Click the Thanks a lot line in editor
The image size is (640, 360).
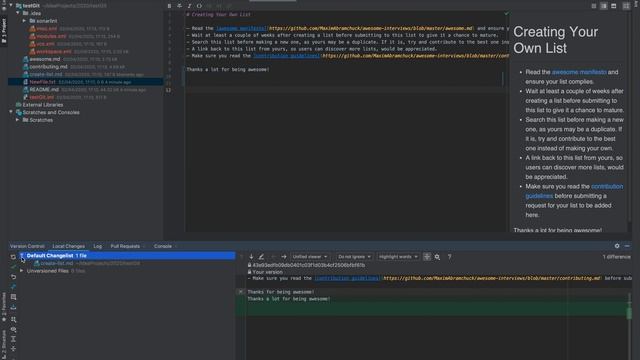coord(228,69)
